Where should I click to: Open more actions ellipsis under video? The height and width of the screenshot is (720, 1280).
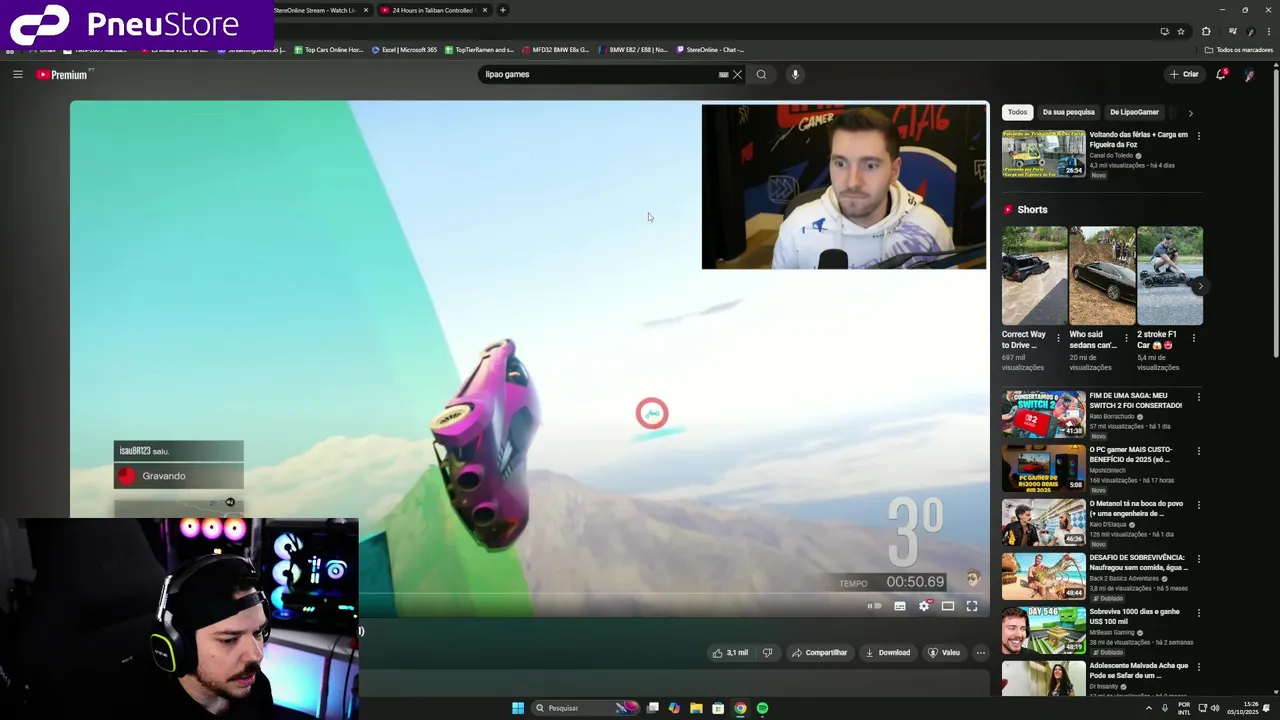981,653
